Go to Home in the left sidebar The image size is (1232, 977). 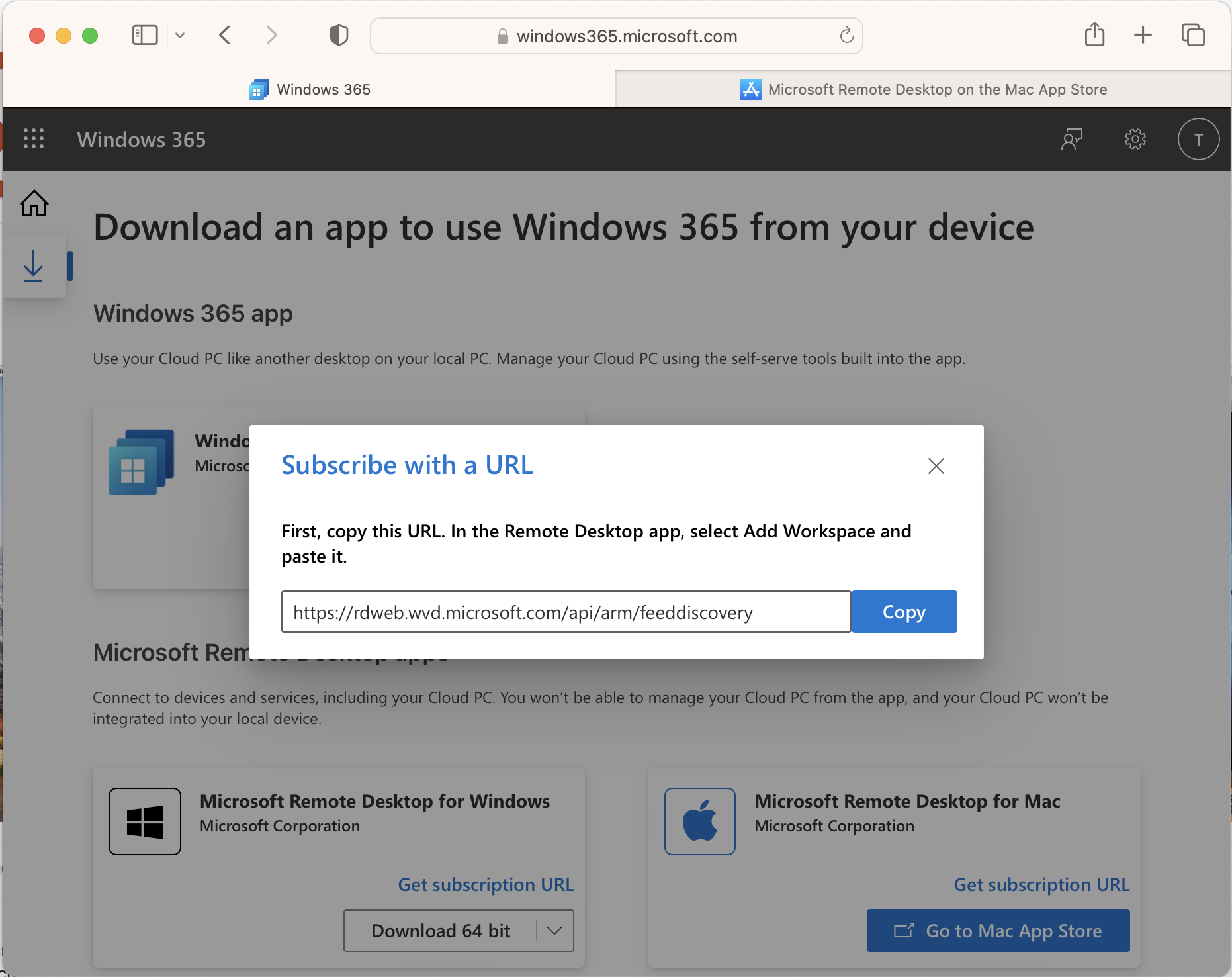click(x=34, y=203)
